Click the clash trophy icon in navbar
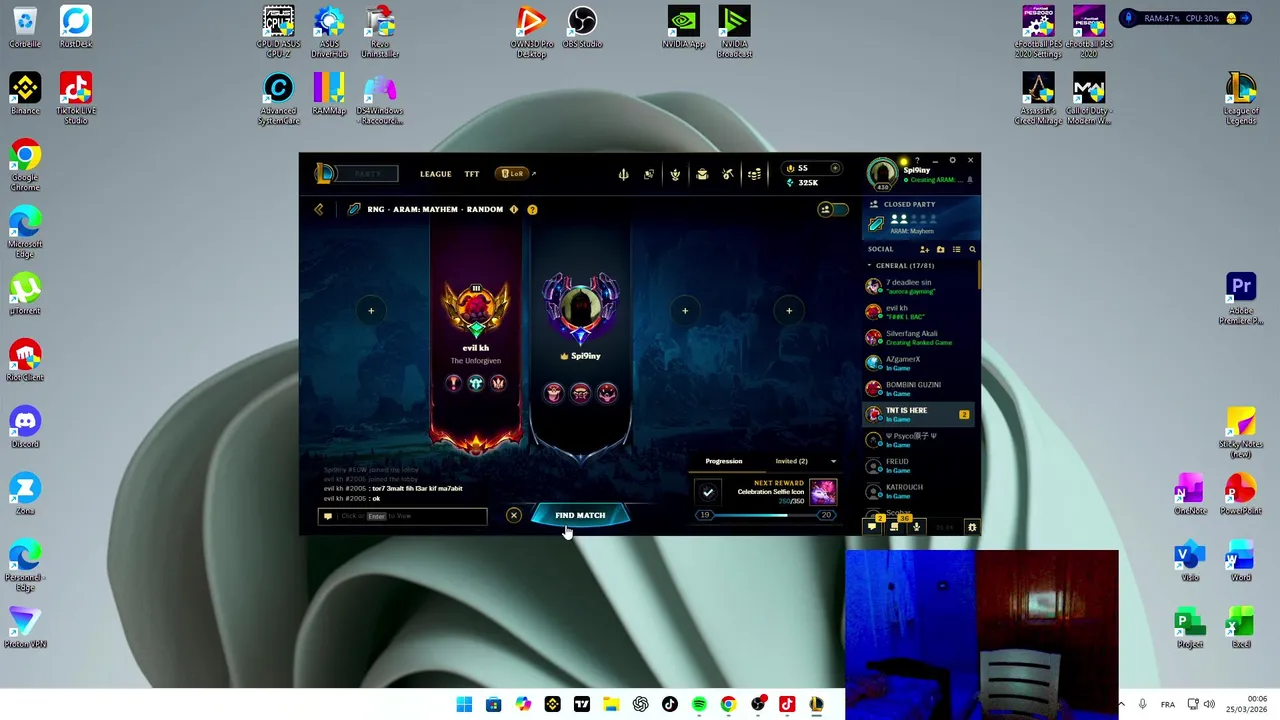Screen dimensions: 1280x720 click(x=675, y=174)
